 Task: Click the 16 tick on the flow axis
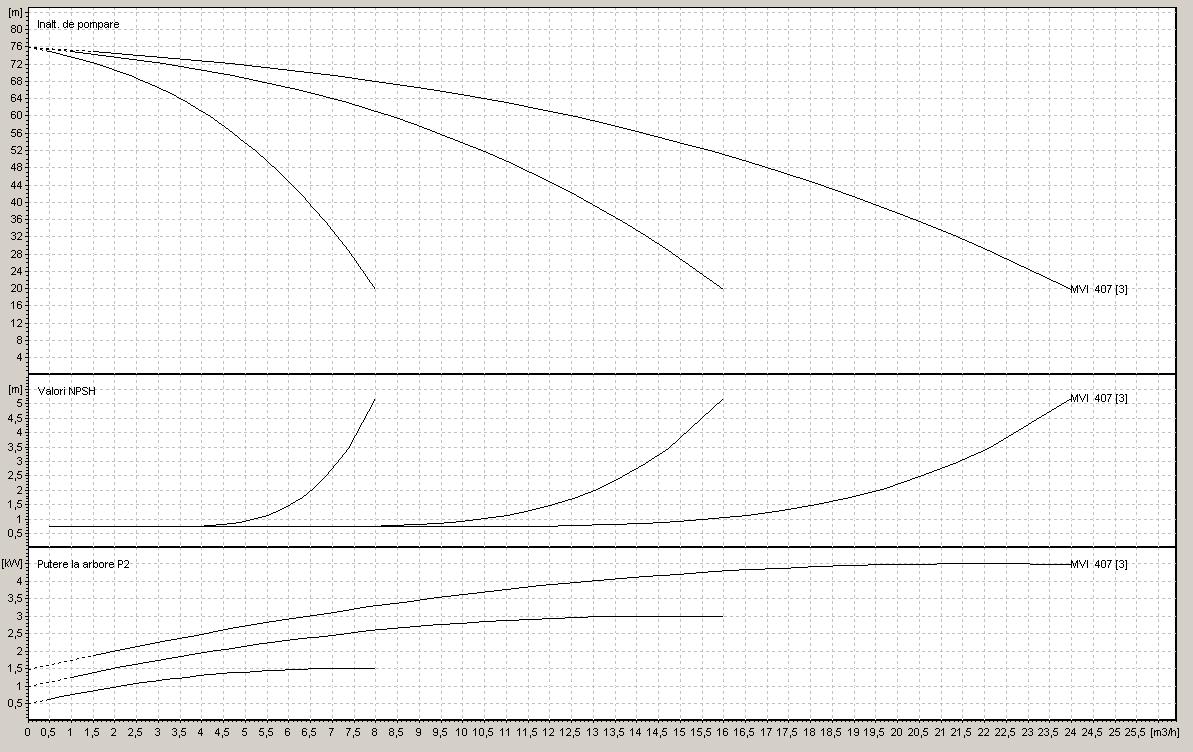(722, 732)
